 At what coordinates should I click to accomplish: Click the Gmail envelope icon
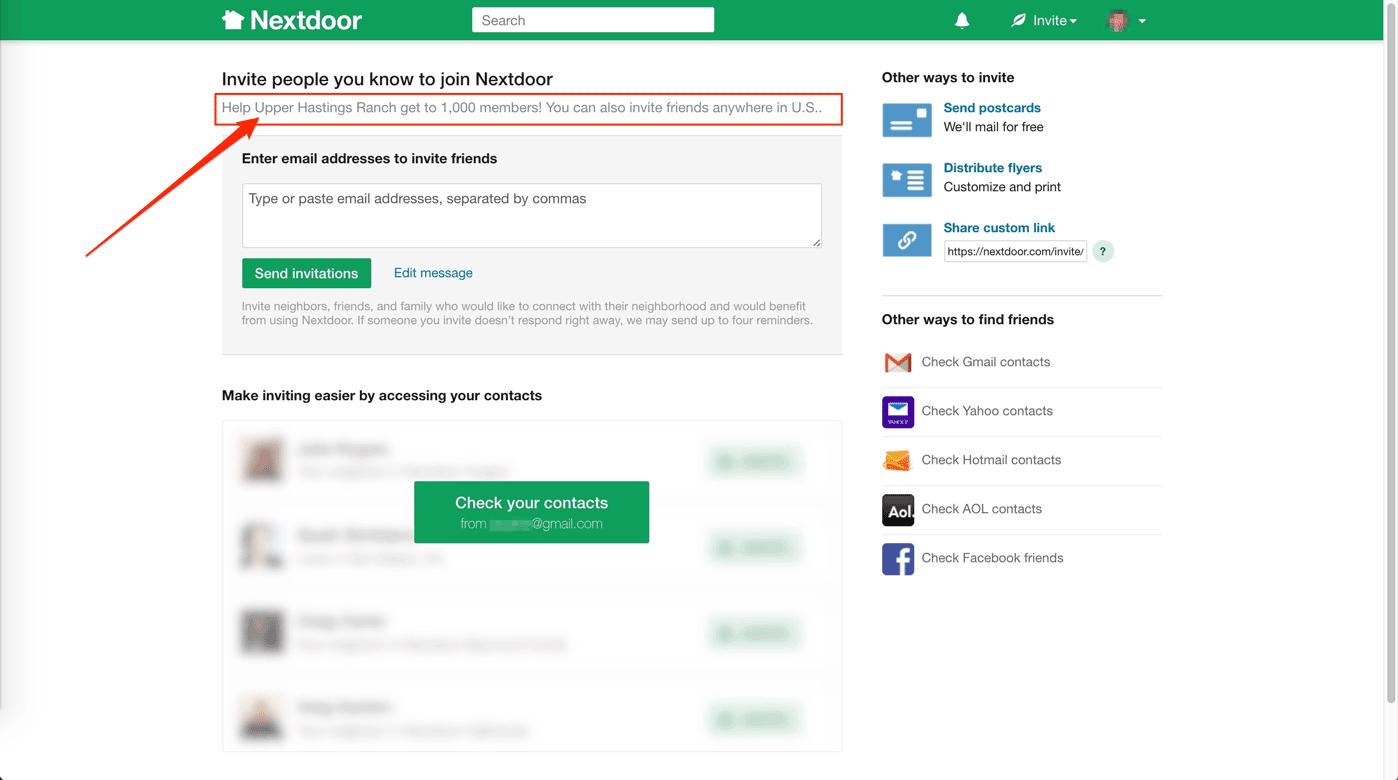point(898,362)
